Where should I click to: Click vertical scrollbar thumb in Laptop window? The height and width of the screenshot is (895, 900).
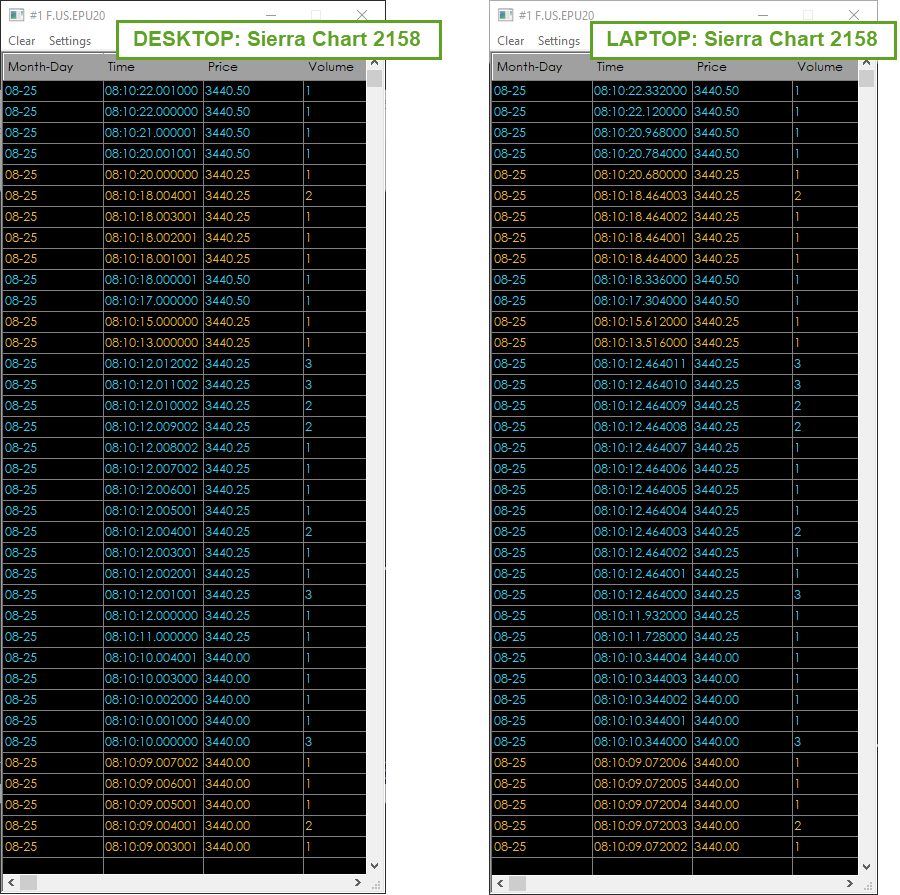867,78
